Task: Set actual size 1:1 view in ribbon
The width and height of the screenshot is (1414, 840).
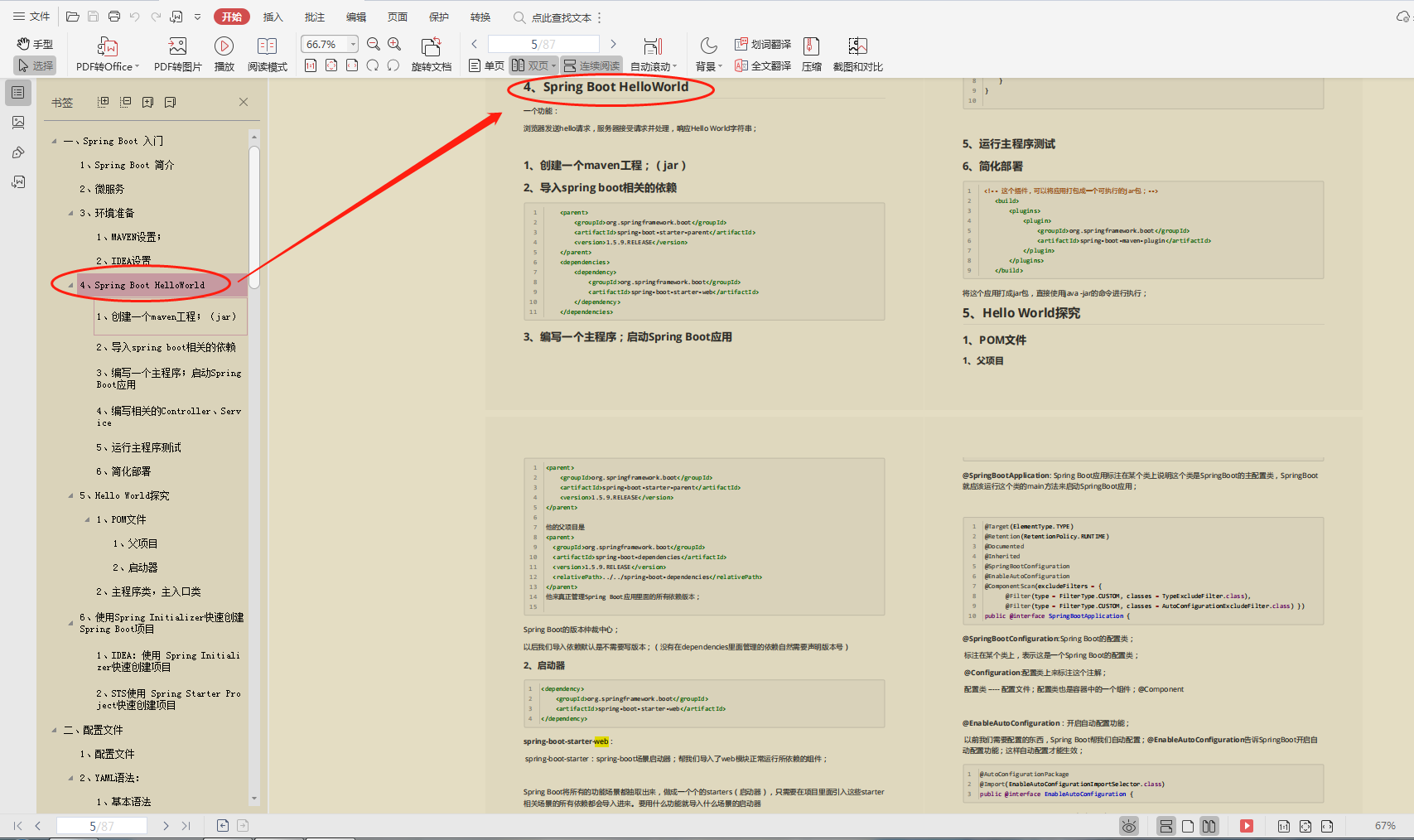Action: (311, 65)
